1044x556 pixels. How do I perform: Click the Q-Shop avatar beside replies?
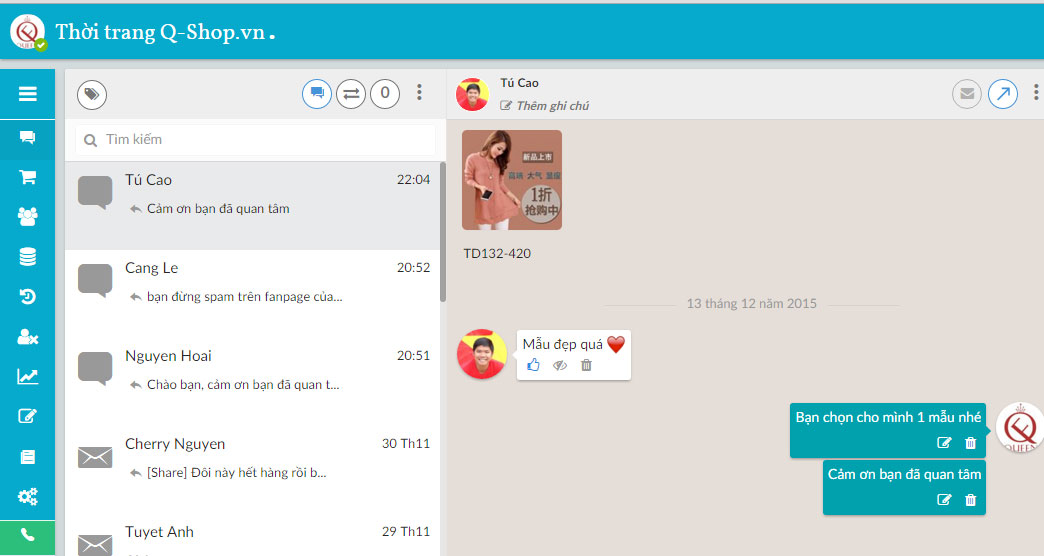tap(1020, 428)
